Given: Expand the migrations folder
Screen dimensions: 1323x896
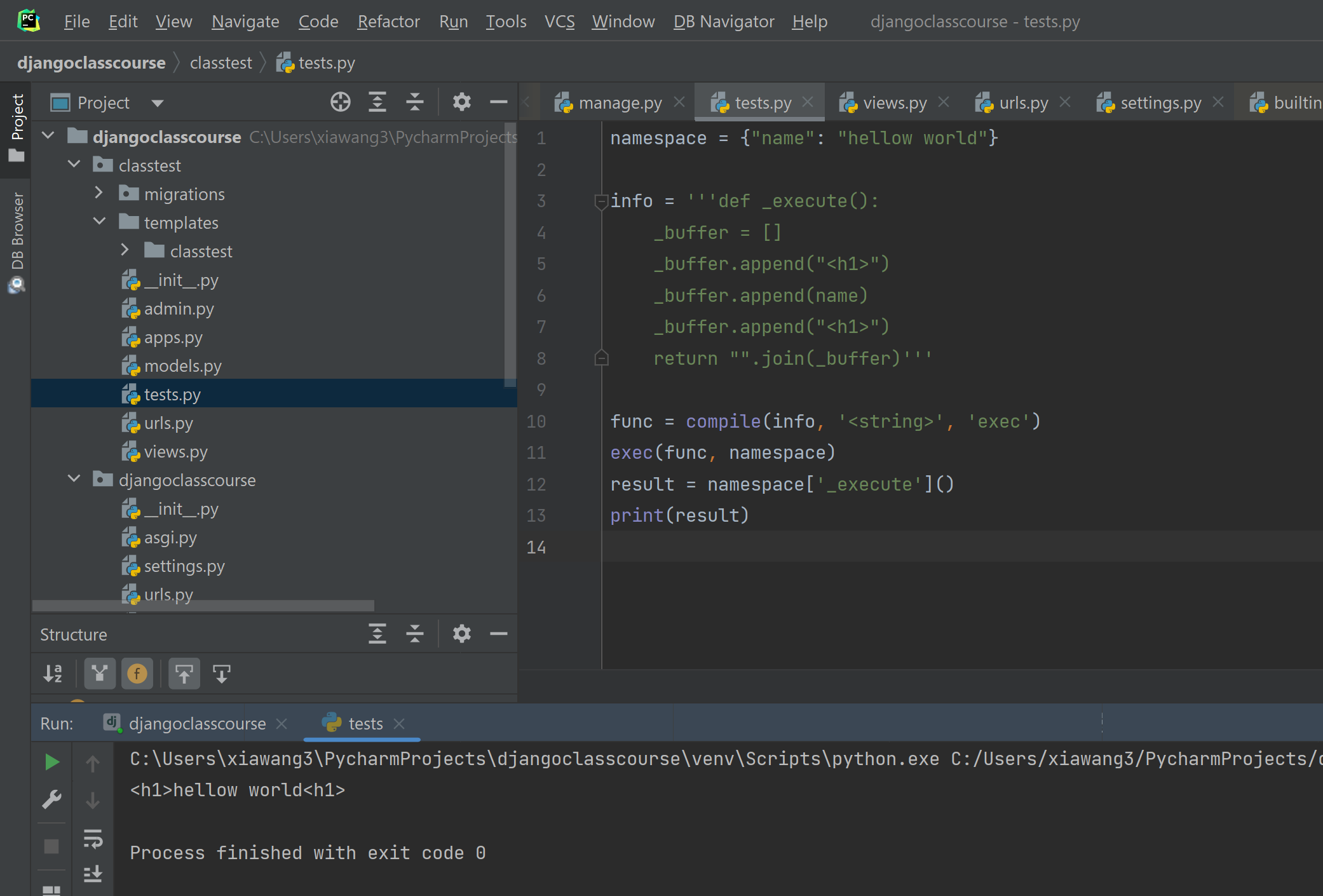Looking at the screenshot, I should point(98,193).
